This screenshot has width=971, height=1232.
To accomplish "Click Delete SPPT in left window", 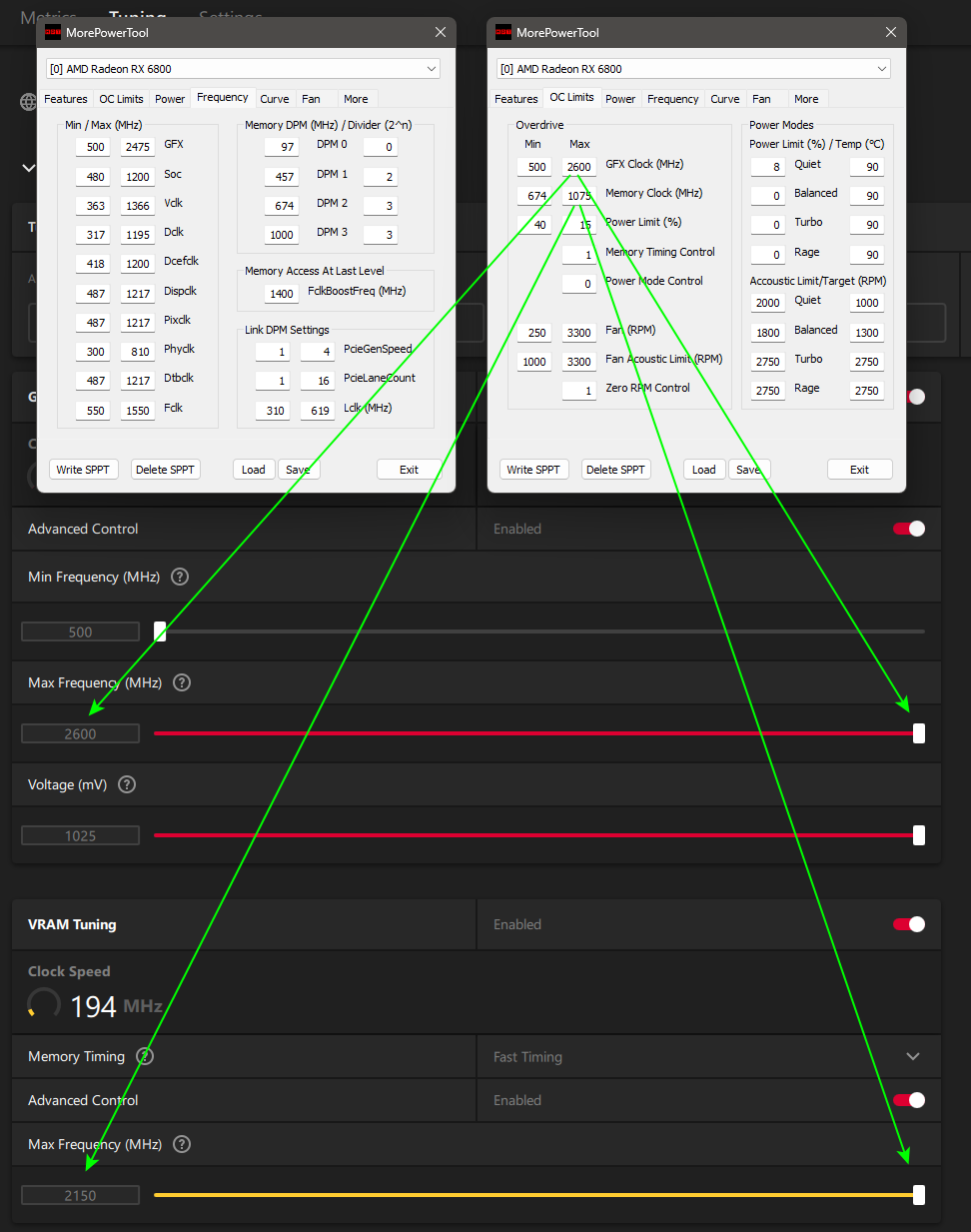I will (x=165, y=470).
